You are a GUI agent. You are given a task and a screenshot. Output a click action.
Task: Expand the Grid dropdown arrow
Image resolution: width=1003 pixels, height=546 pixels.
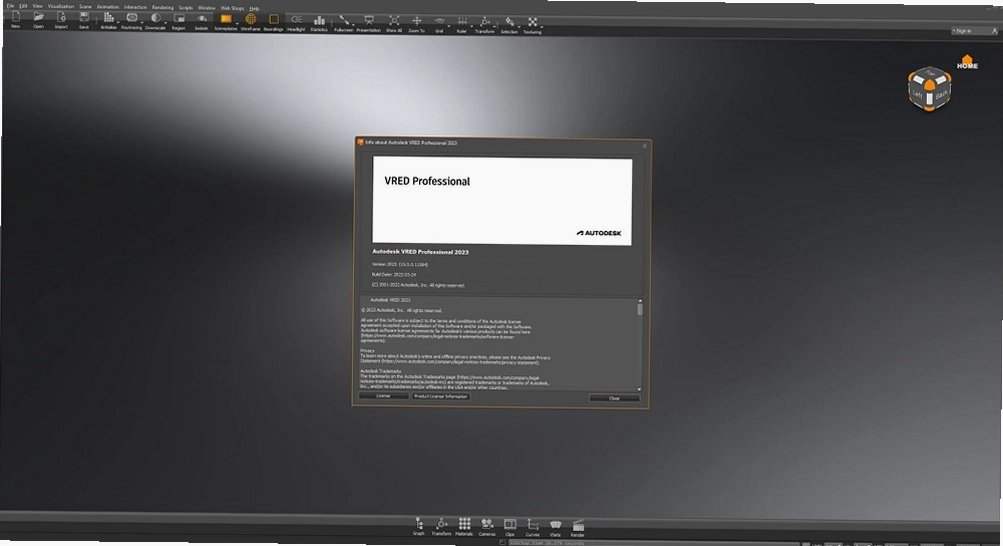(448, 27)
